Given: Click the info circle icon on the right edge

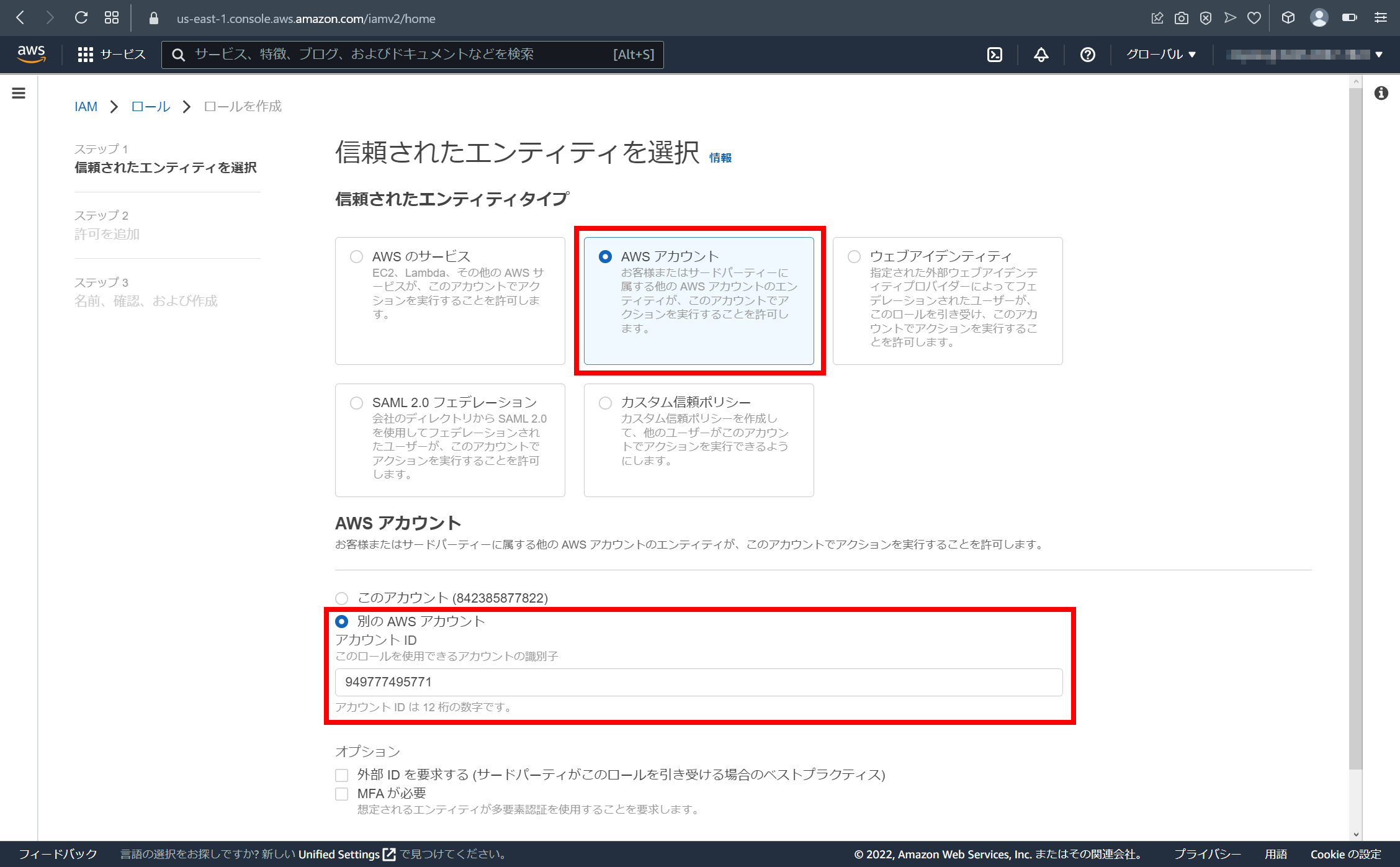Looking at the screenshot, I should coord(1382,93).
